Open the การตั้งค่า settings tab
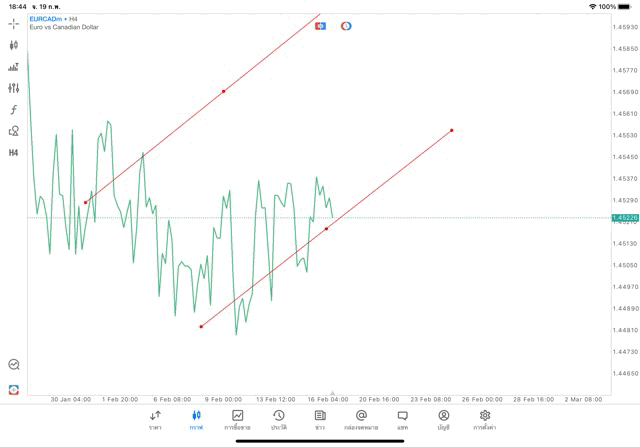 point(485,420)
